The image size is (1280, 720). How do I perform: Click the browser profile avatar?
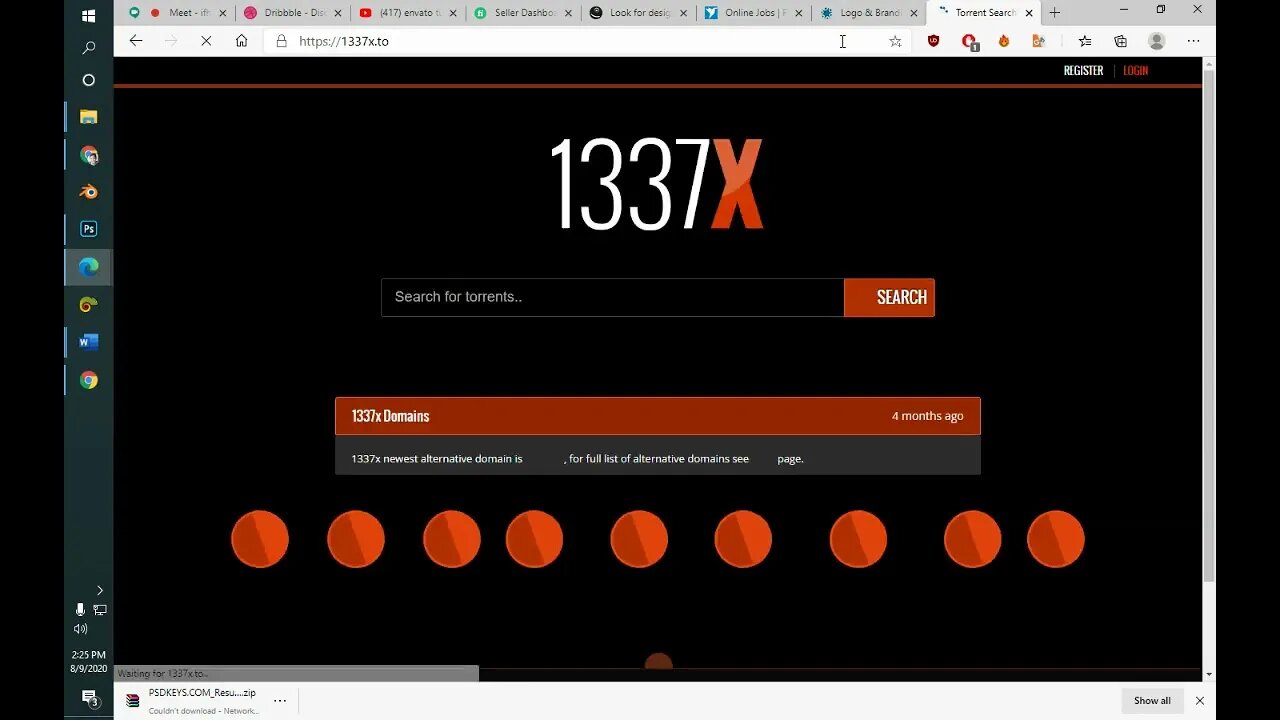pos(1157,41)
